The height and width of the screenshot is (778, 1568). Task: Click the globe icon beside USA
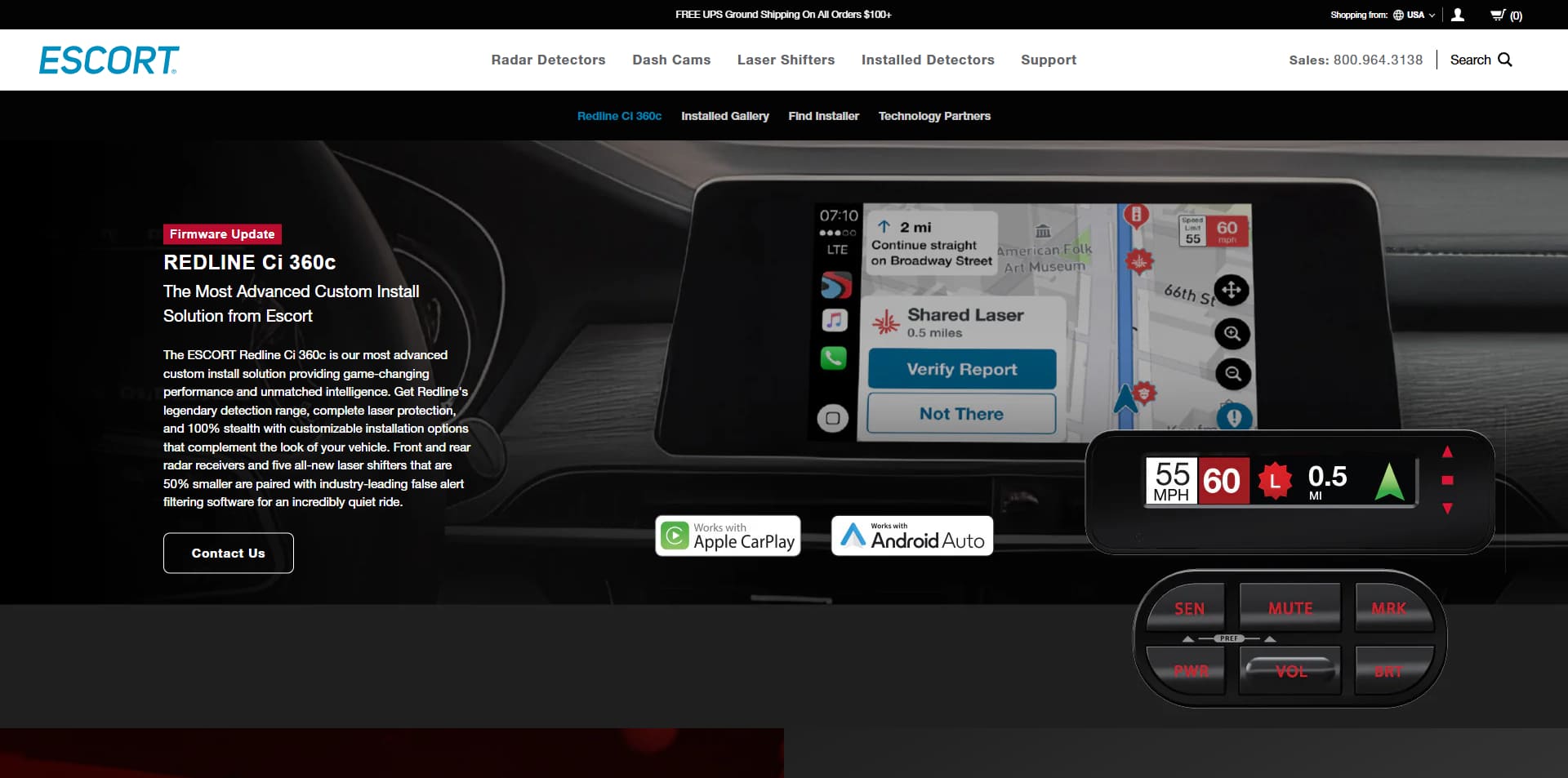tap(1398, 15)
